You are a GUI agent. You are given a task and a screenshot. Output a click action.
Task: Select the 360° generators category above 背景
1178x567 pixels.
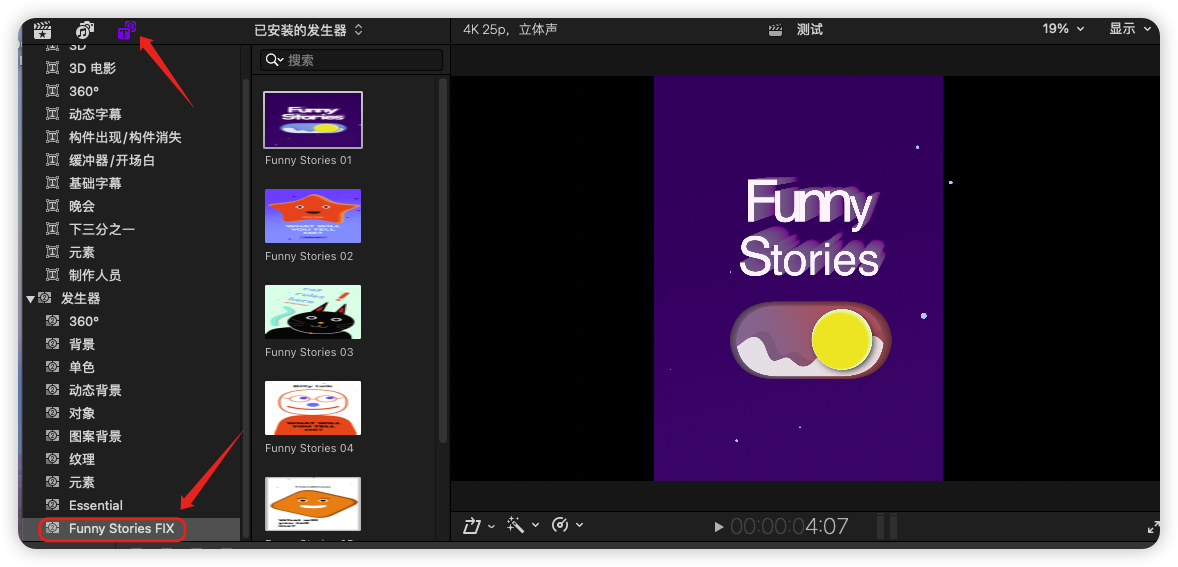coord(84,321)
